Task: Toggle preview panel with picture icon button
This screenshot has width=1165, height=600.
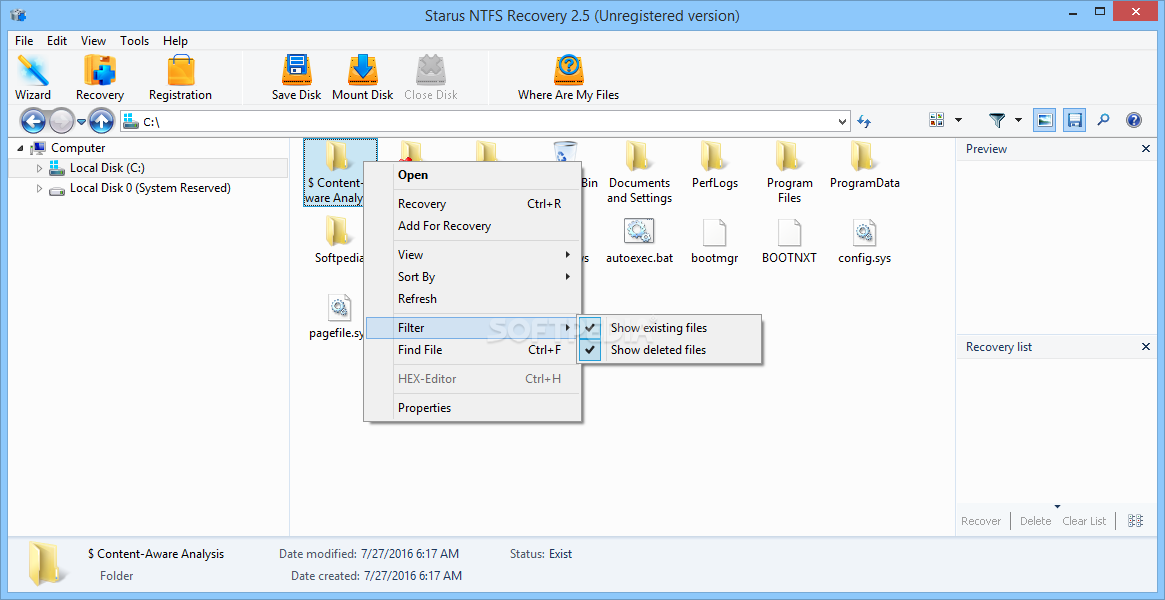Action: click(x=1045, y=120)
